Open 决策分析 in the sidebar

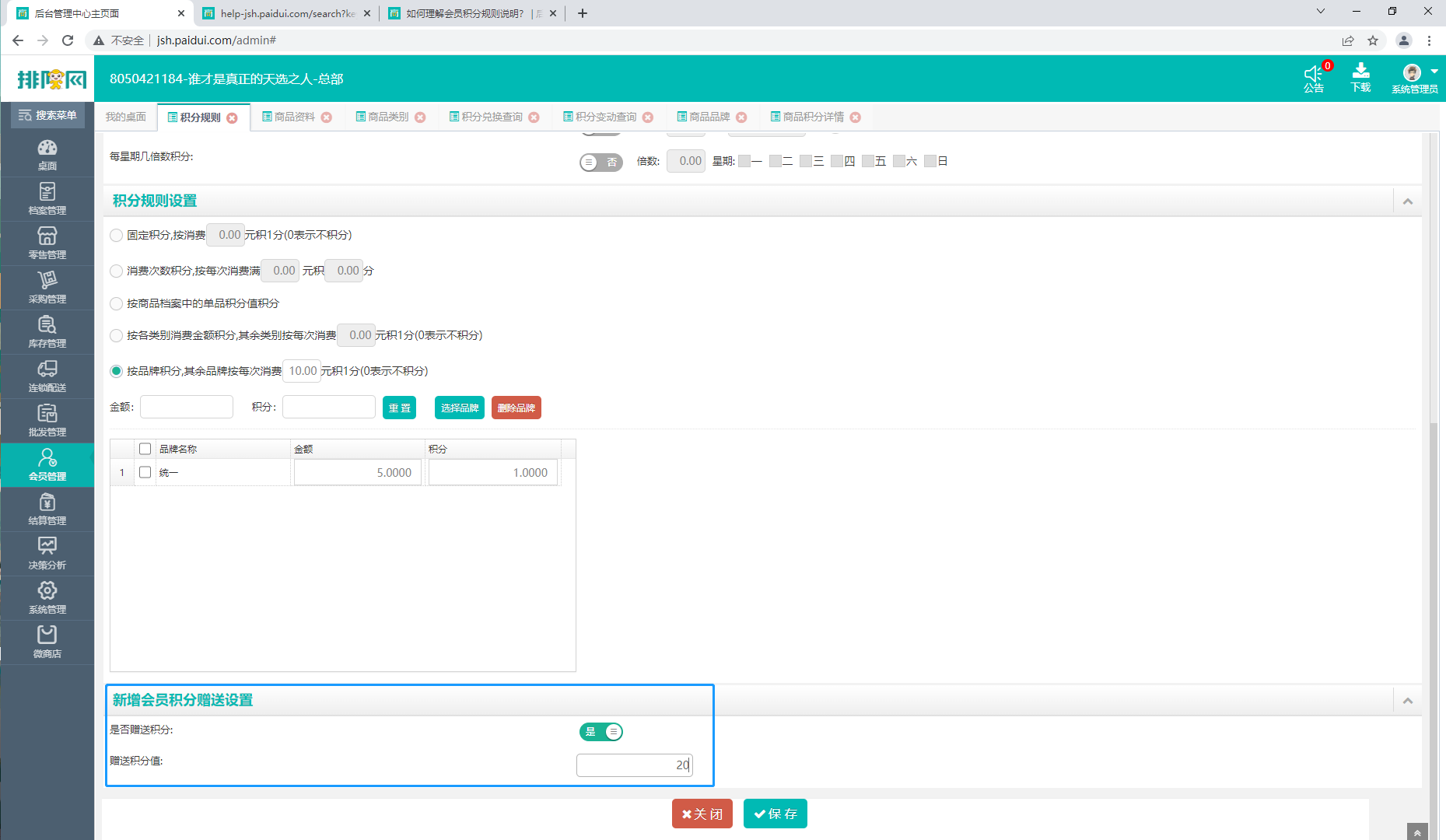[x=47, y=554]
